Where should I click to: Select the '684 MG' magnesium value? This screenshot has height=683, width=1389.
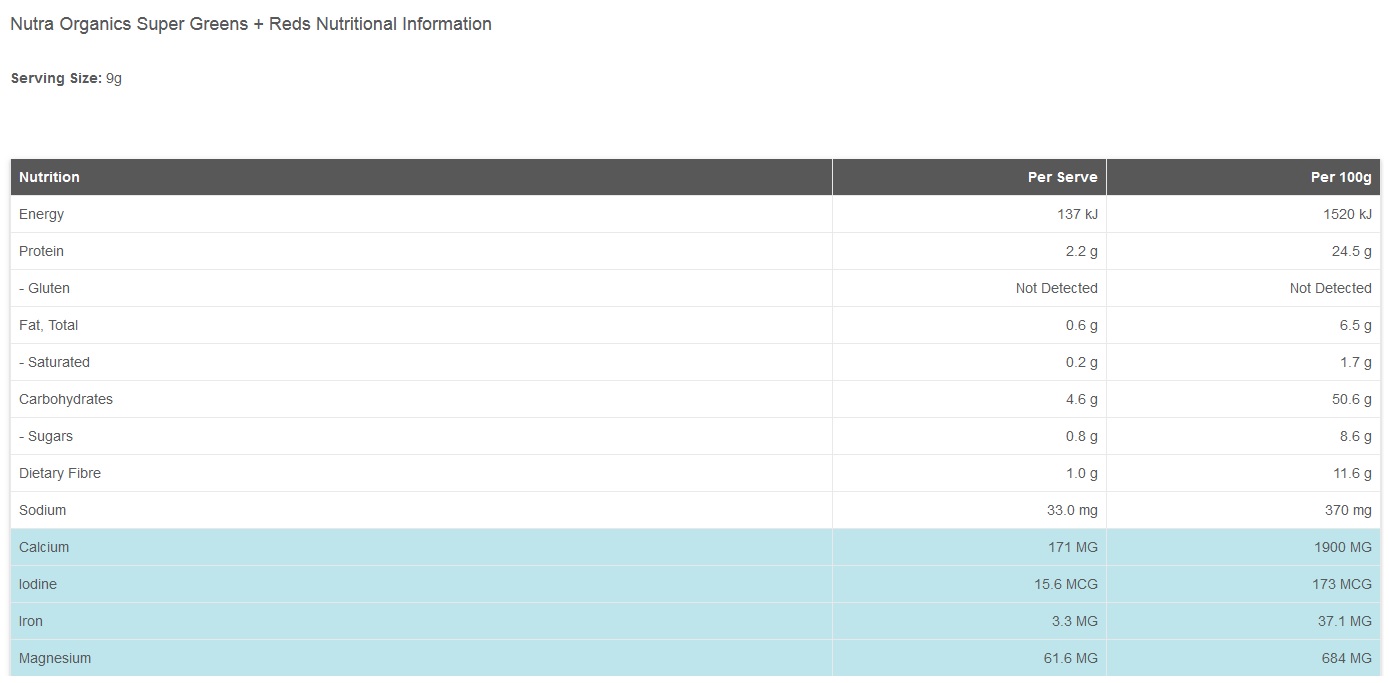click(1347, 658)
